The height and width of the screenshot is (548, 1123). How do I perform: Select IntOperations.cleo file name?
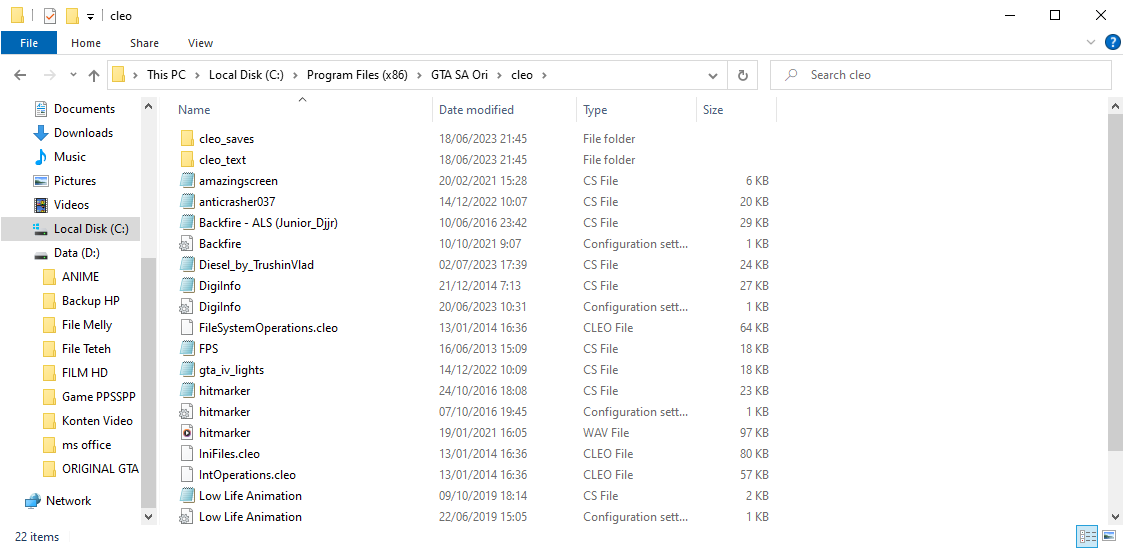pos(247,475)
